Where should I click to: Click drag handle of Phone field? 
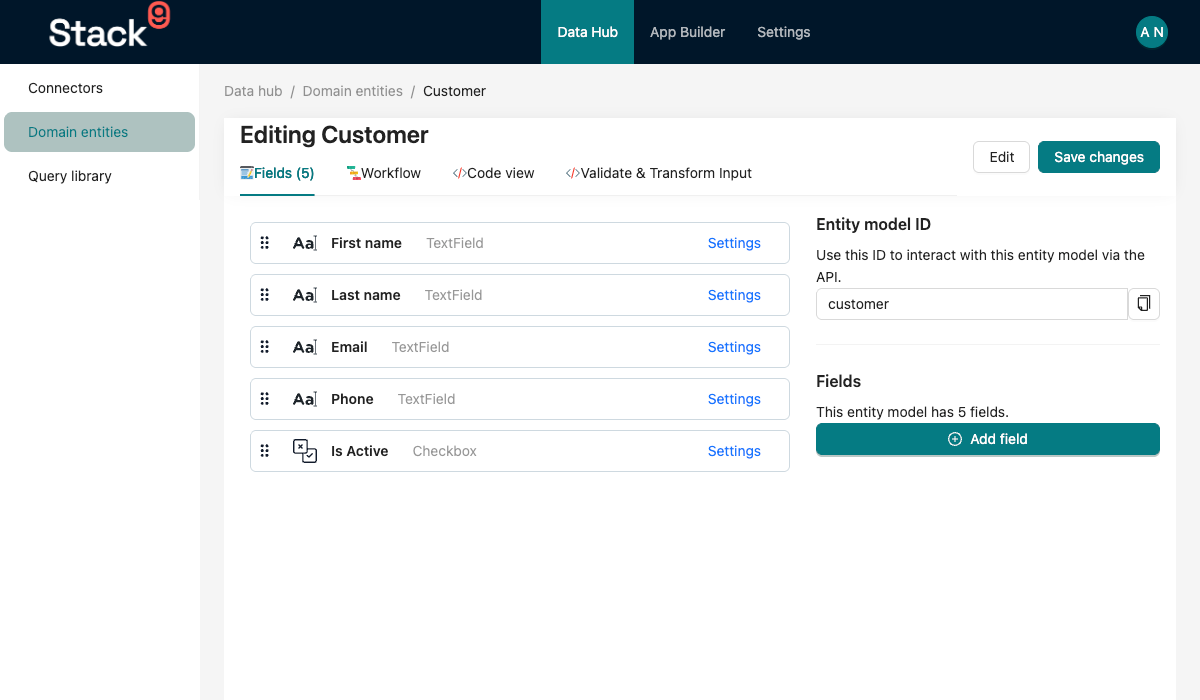[x=265, y=399]
